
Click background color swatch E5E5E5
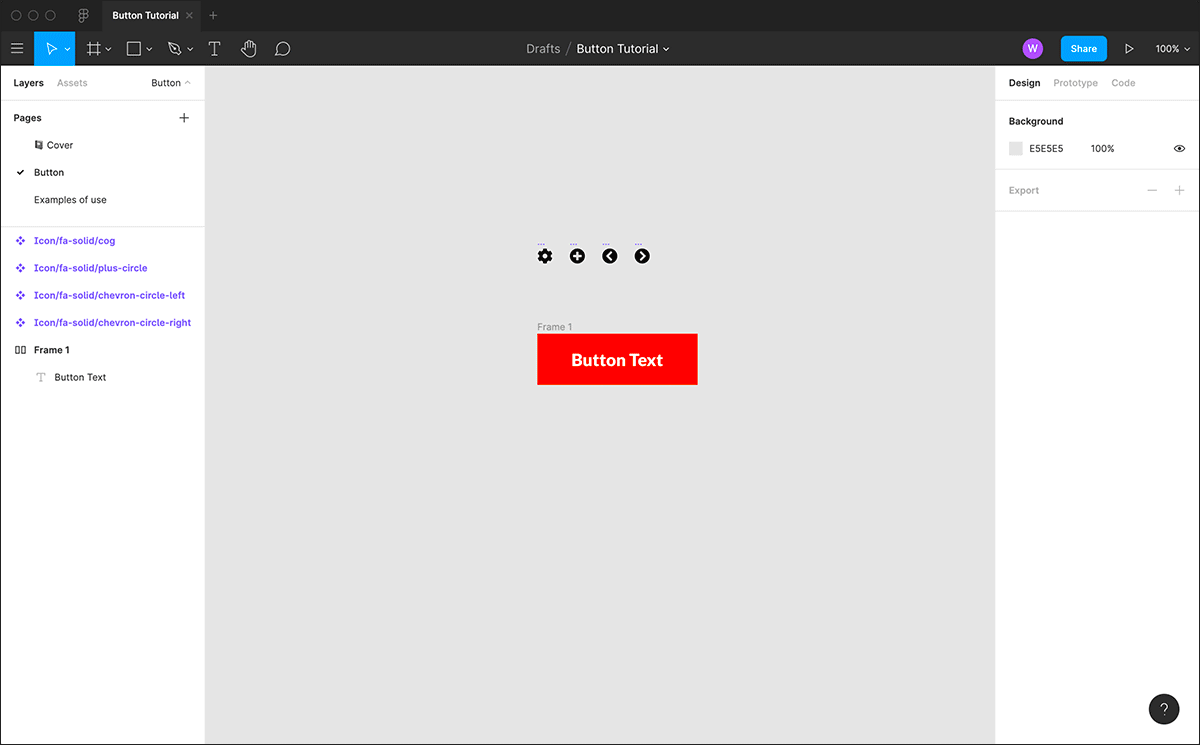click(1016, 149)
